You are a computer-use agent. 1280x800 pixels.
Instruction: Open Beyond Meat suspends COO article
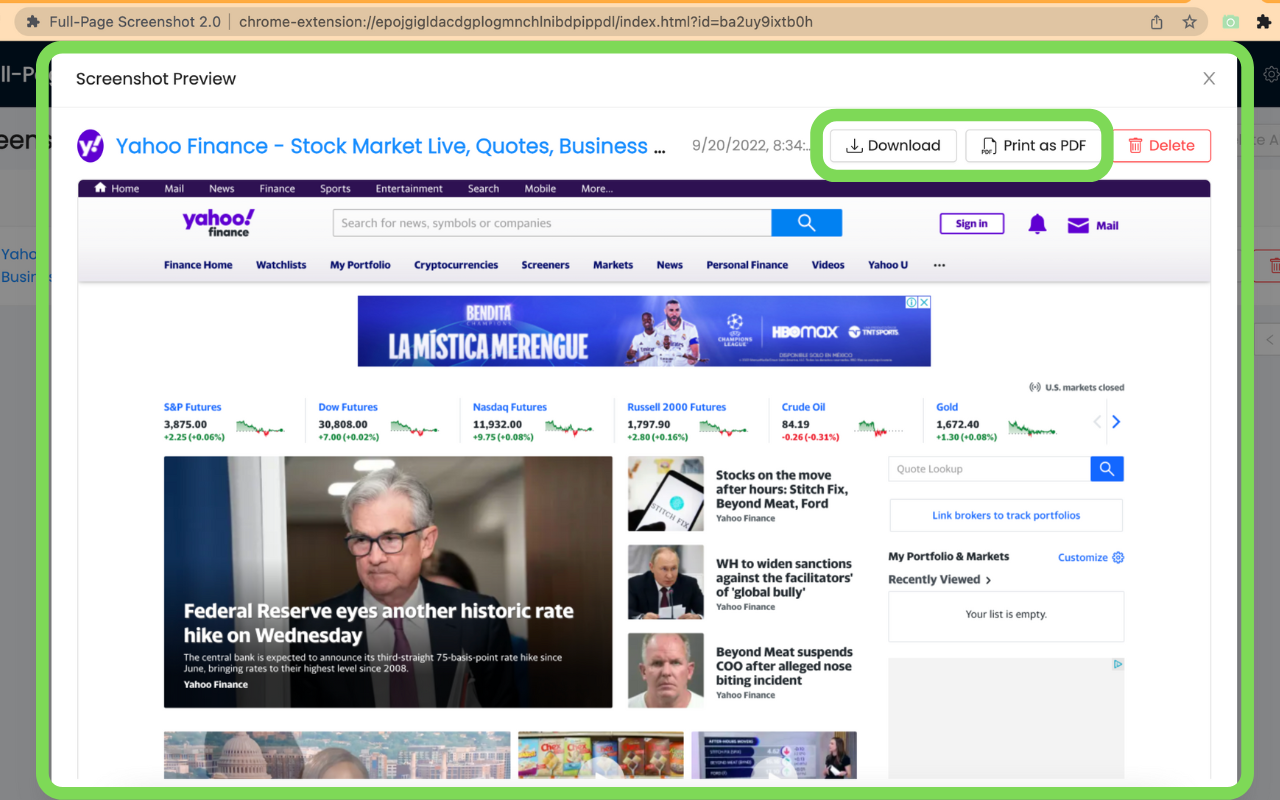click(784, 666)
